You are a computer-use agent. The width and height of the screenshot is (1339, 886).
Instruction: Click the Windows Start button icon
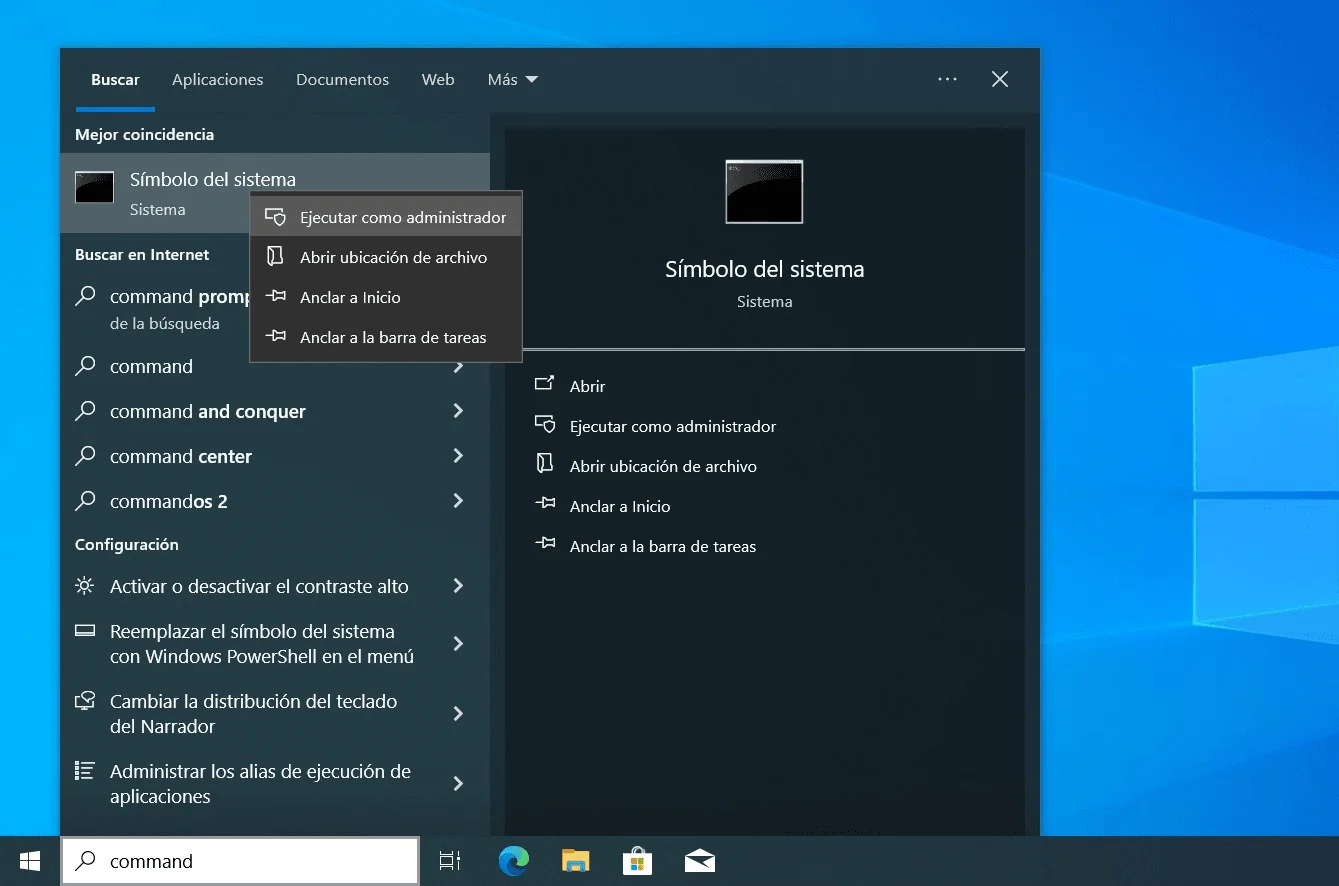pos(30,861)
